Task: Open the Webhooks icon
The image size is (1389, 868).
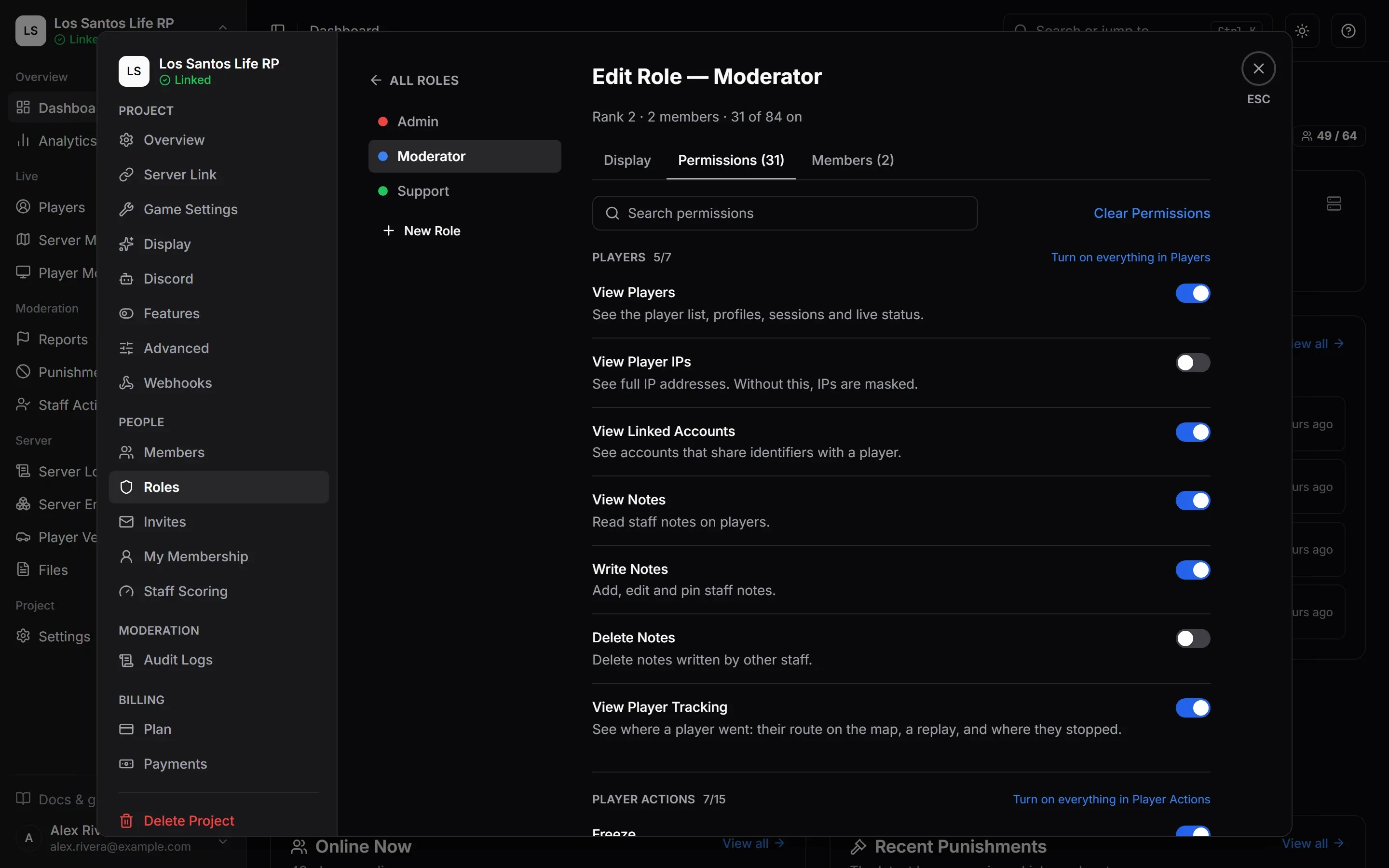Action: coord(126,383)
